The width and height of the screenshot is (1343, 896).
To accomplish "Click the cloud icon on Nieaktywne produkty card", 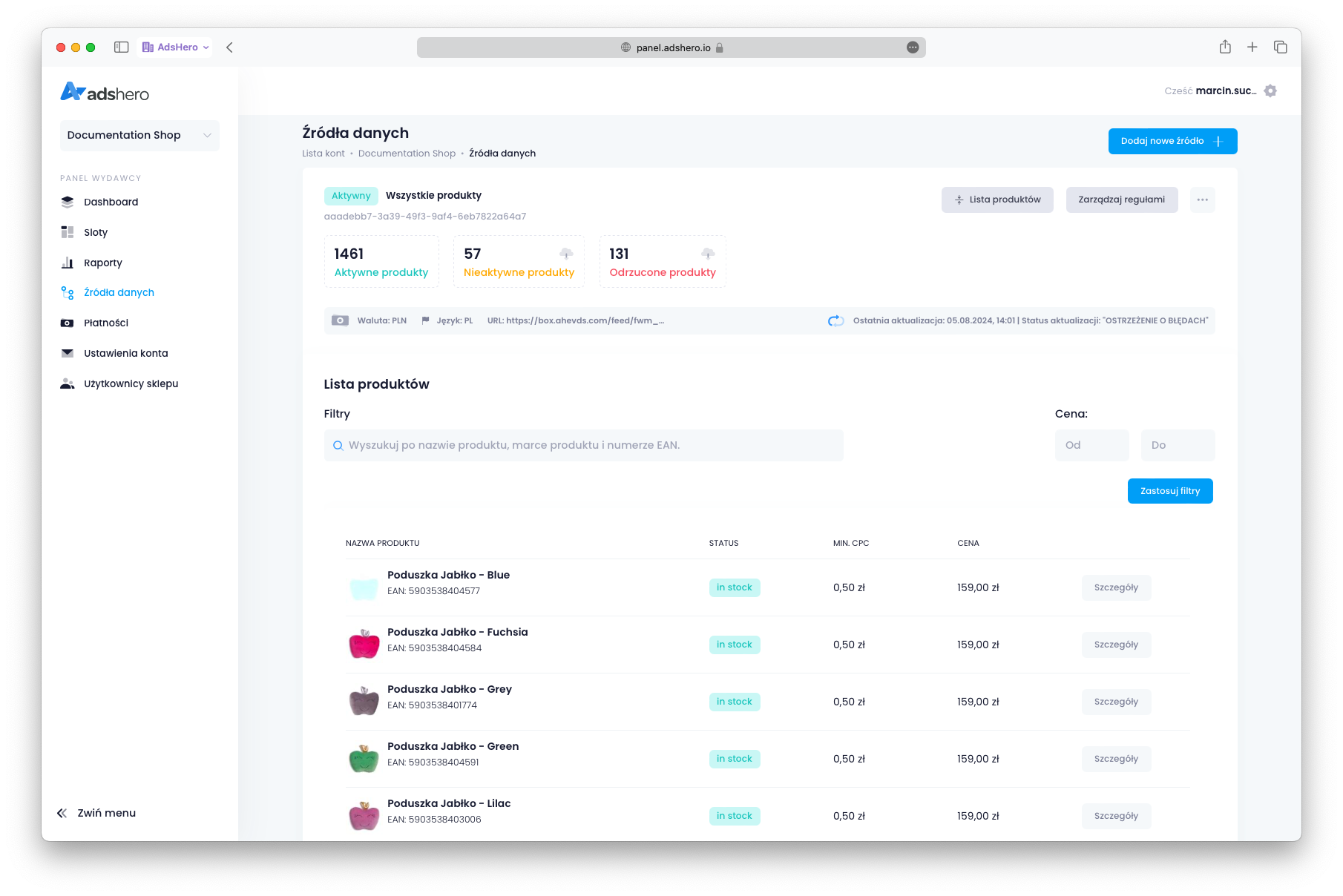I will pos(566,254).
